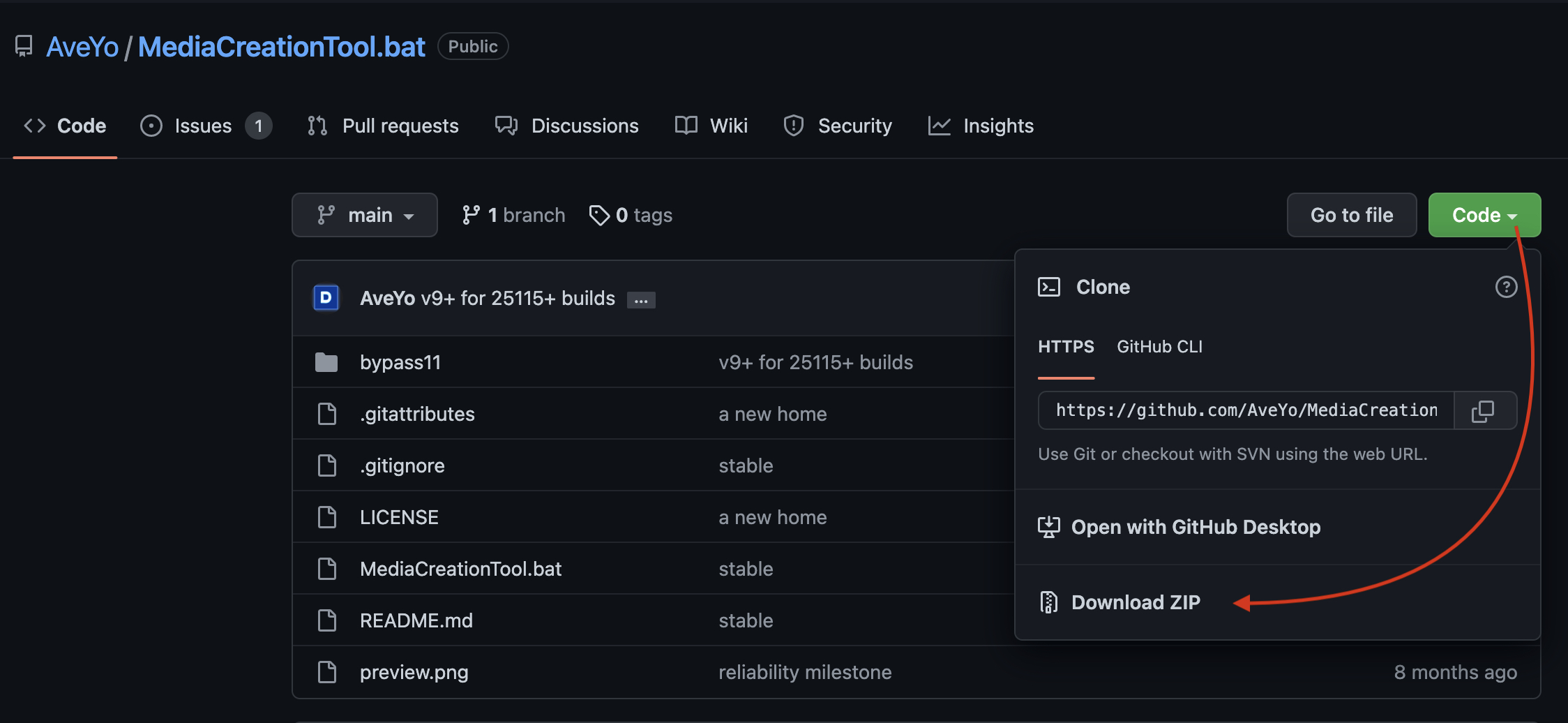Open the 'stable' commit for .gitignore
The image size is (1568, 723).
[x=746, y=465]
